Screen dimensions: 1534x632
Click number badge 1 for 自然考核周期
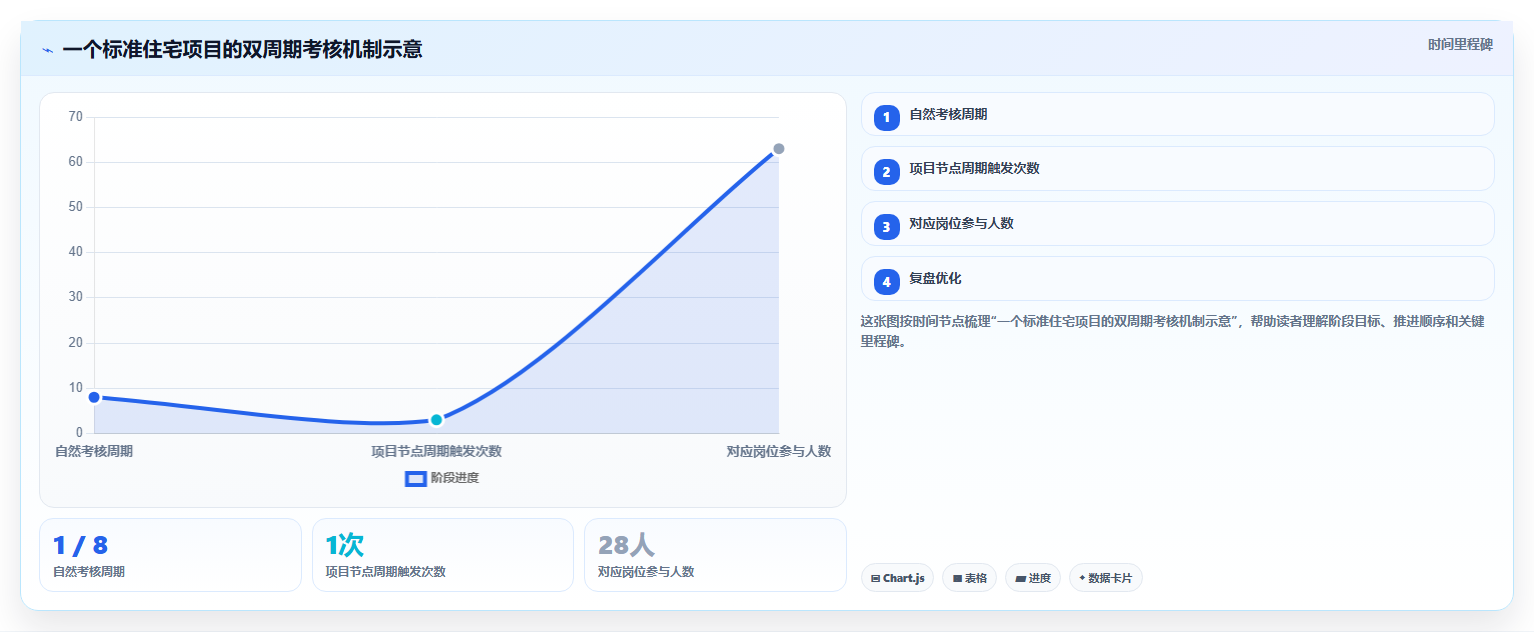(886, 118)
